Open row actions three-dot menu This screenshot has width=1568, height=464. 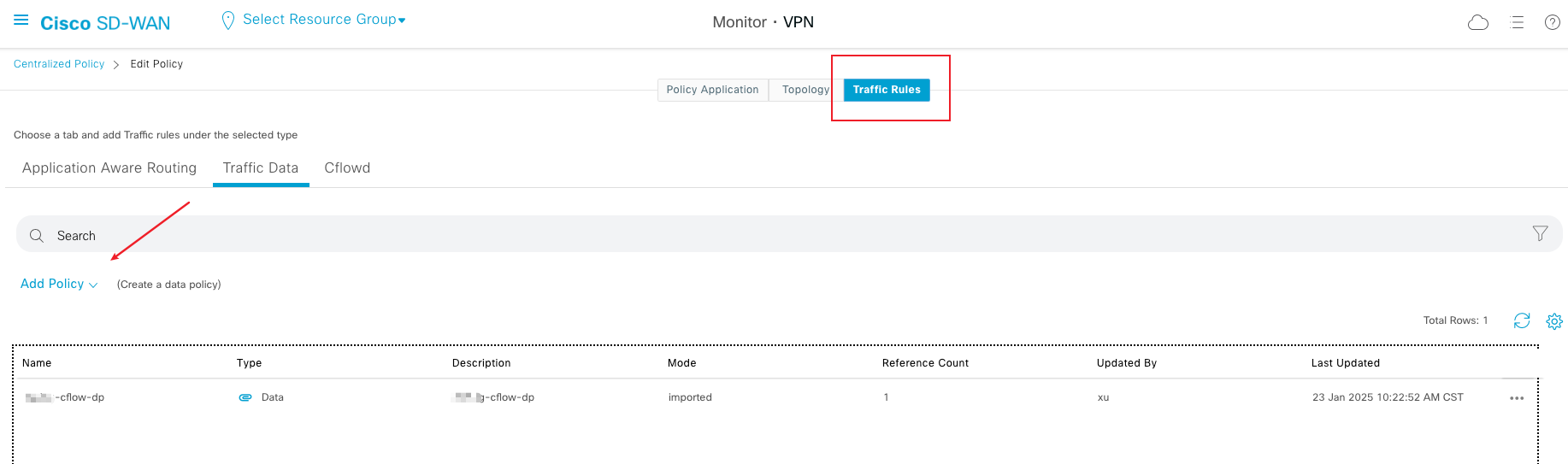coord(1517,398)
